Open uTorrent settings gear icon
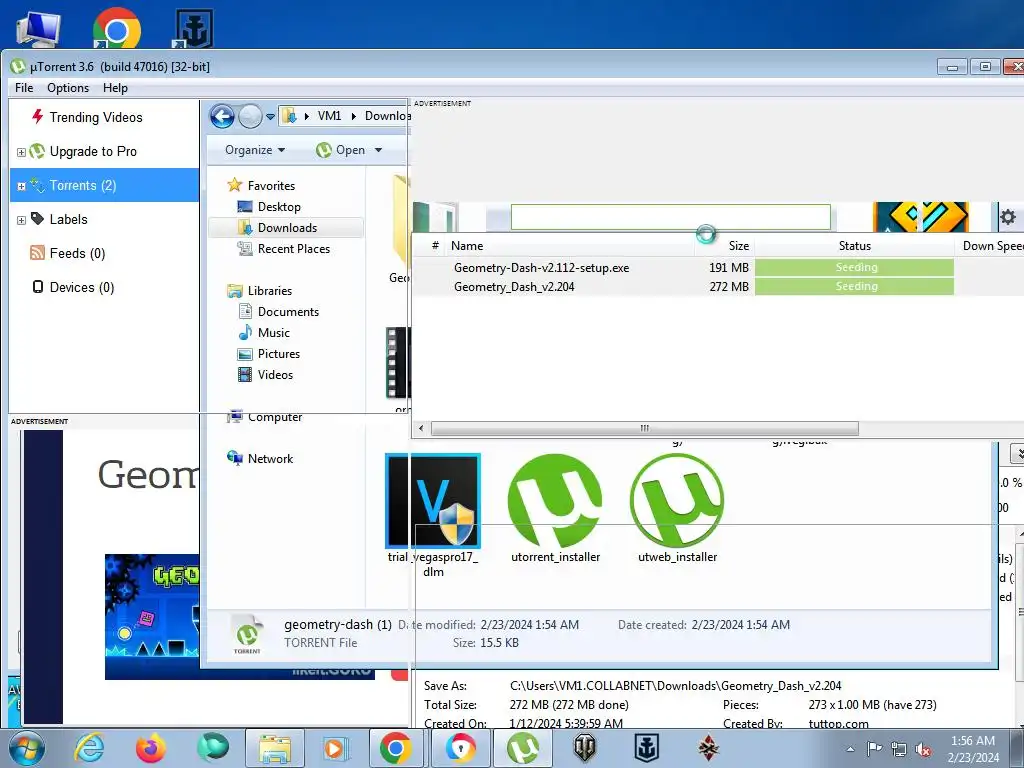The width and height of the screenshot is (1024, 768). pyautogui.click(x=1008, y=217)
